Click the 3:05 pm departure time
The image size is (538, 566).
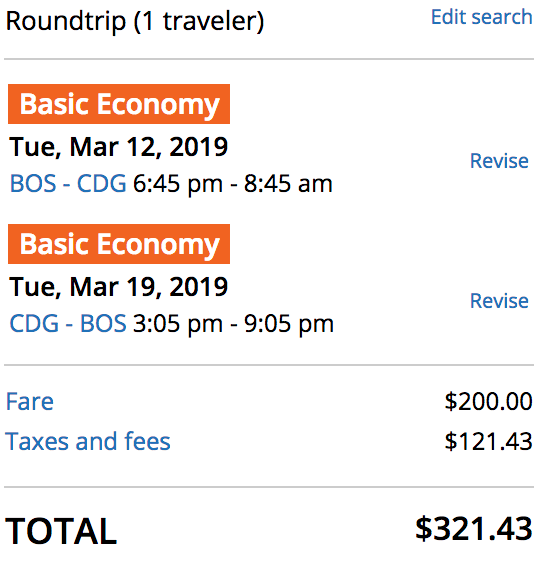click(178, 324)
